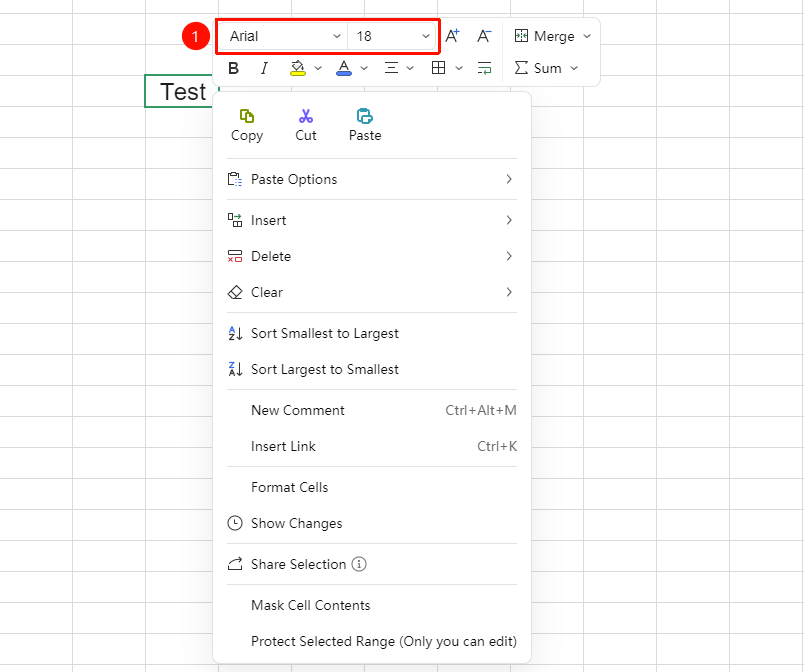Apply the blue font color
Screen dimensions: 804x672
(344, 68)
